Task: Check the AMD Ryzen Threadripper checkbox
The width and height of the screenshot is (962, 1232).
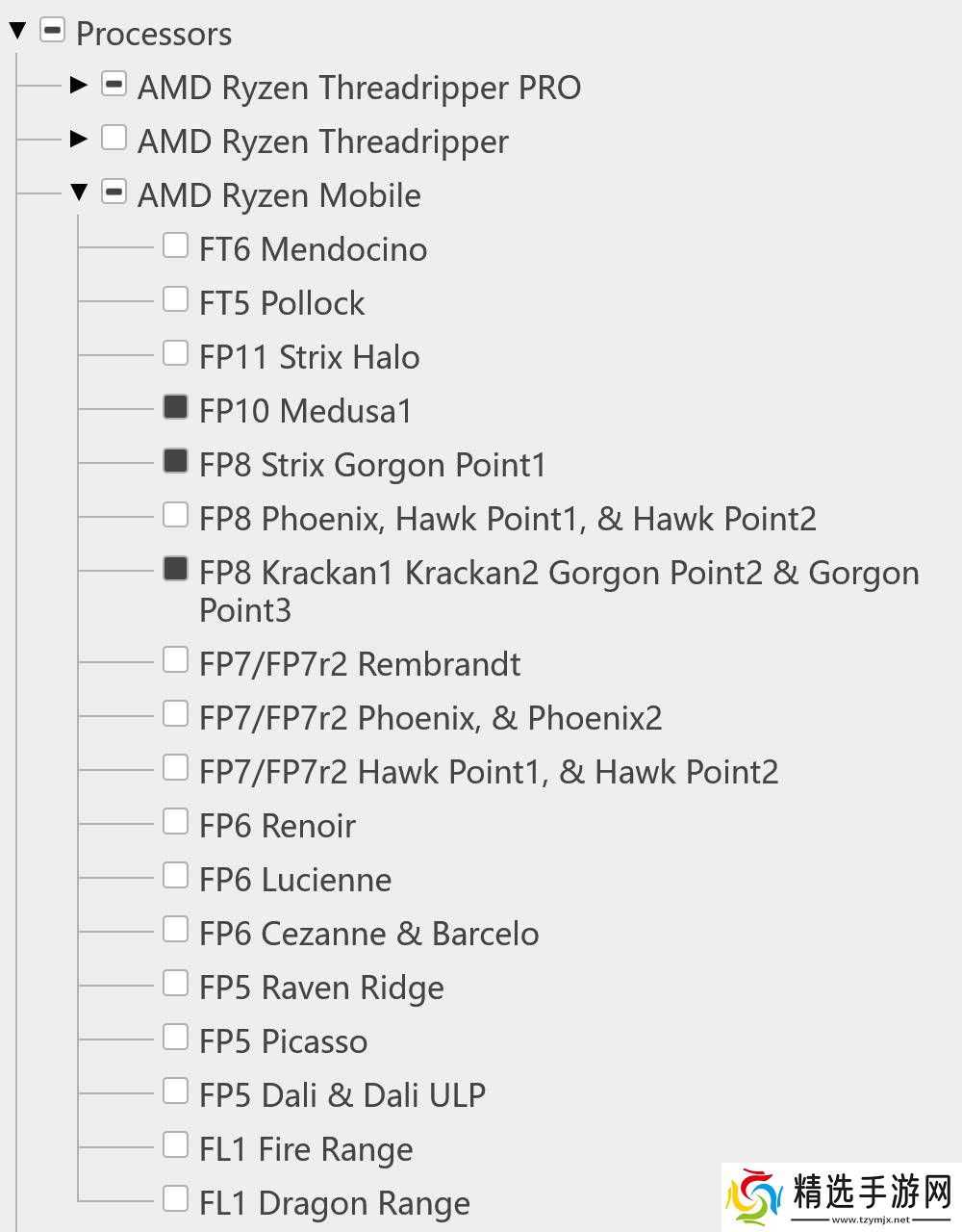Action: click(x=114, y=138)
